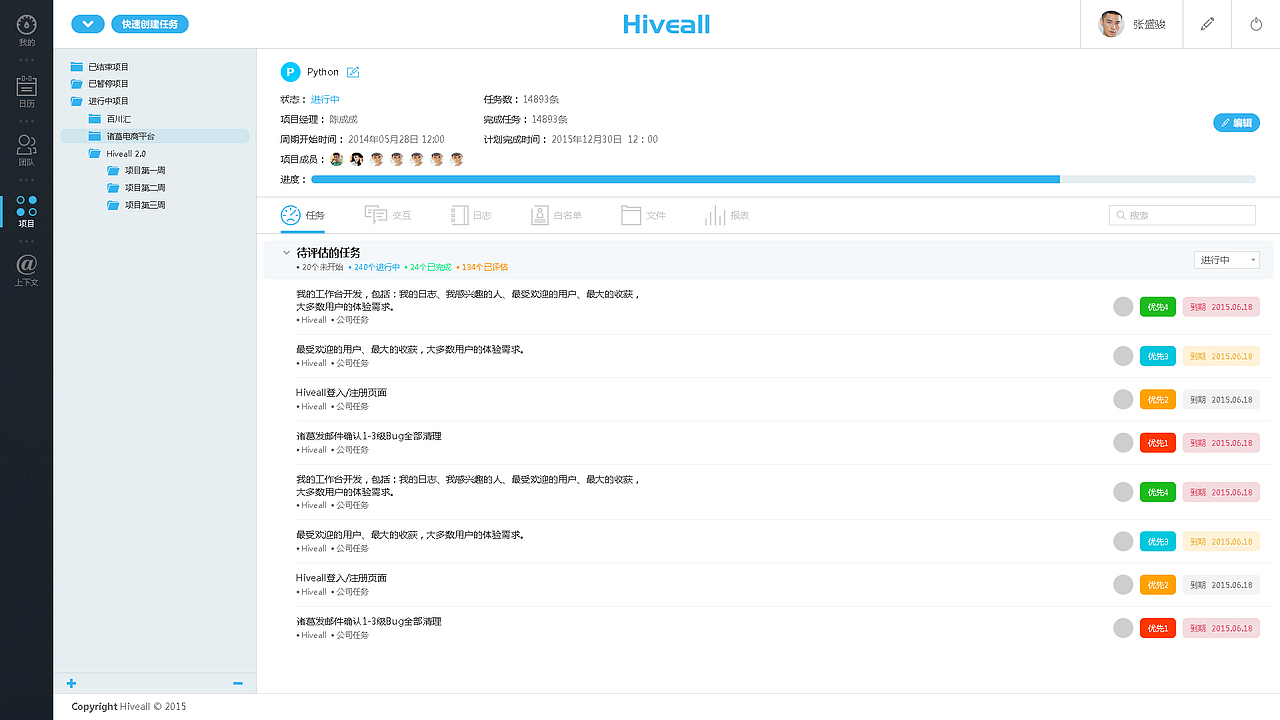Select the 项目 projects icon in sidebar
The image size is (1280, 720).
pyautogui.click(x=27, y=206)
